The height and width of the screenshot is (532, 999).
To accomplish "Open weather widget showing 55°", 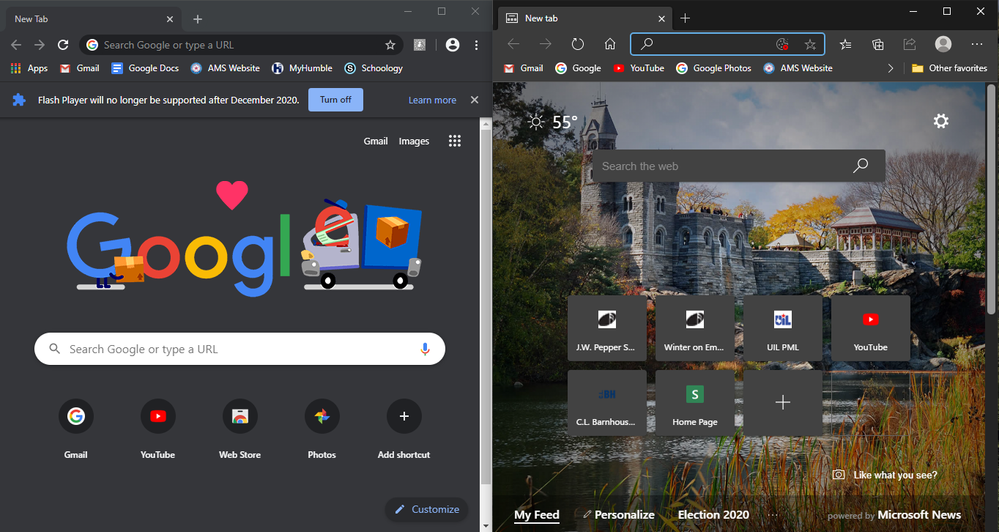I will coord(553,122).
